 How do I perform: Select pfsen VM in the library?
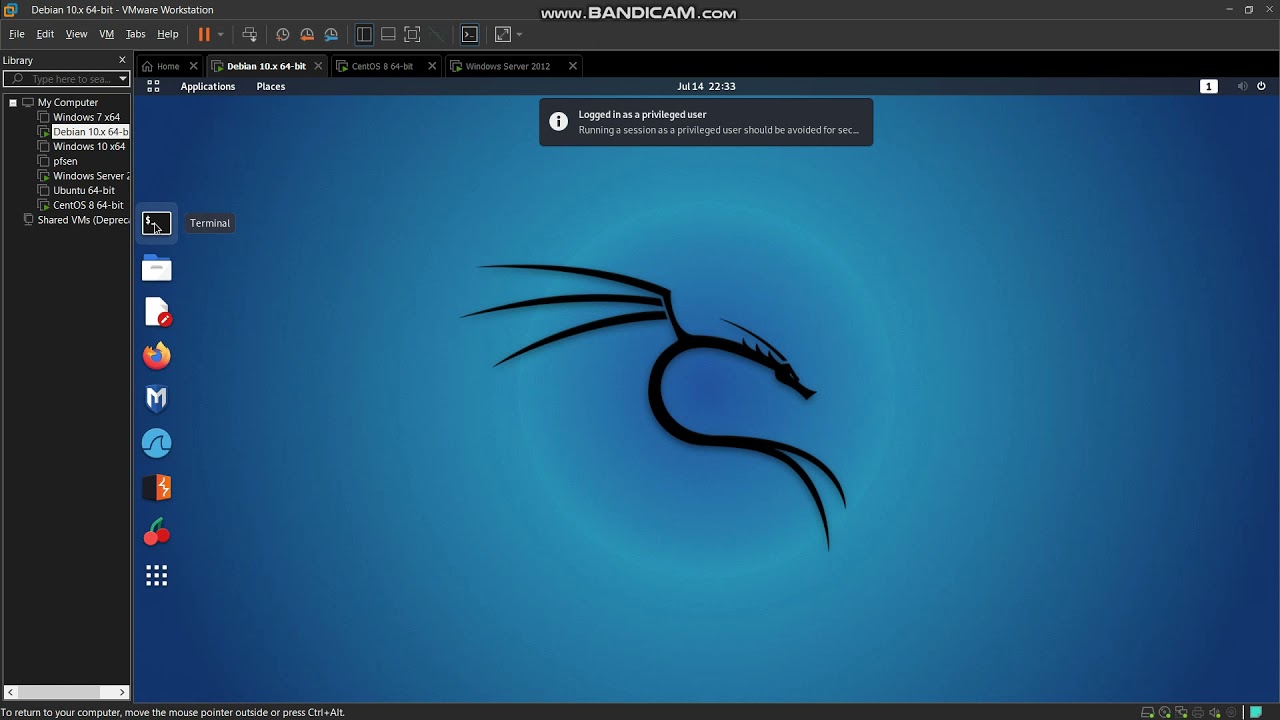click(x=65, y=161)
